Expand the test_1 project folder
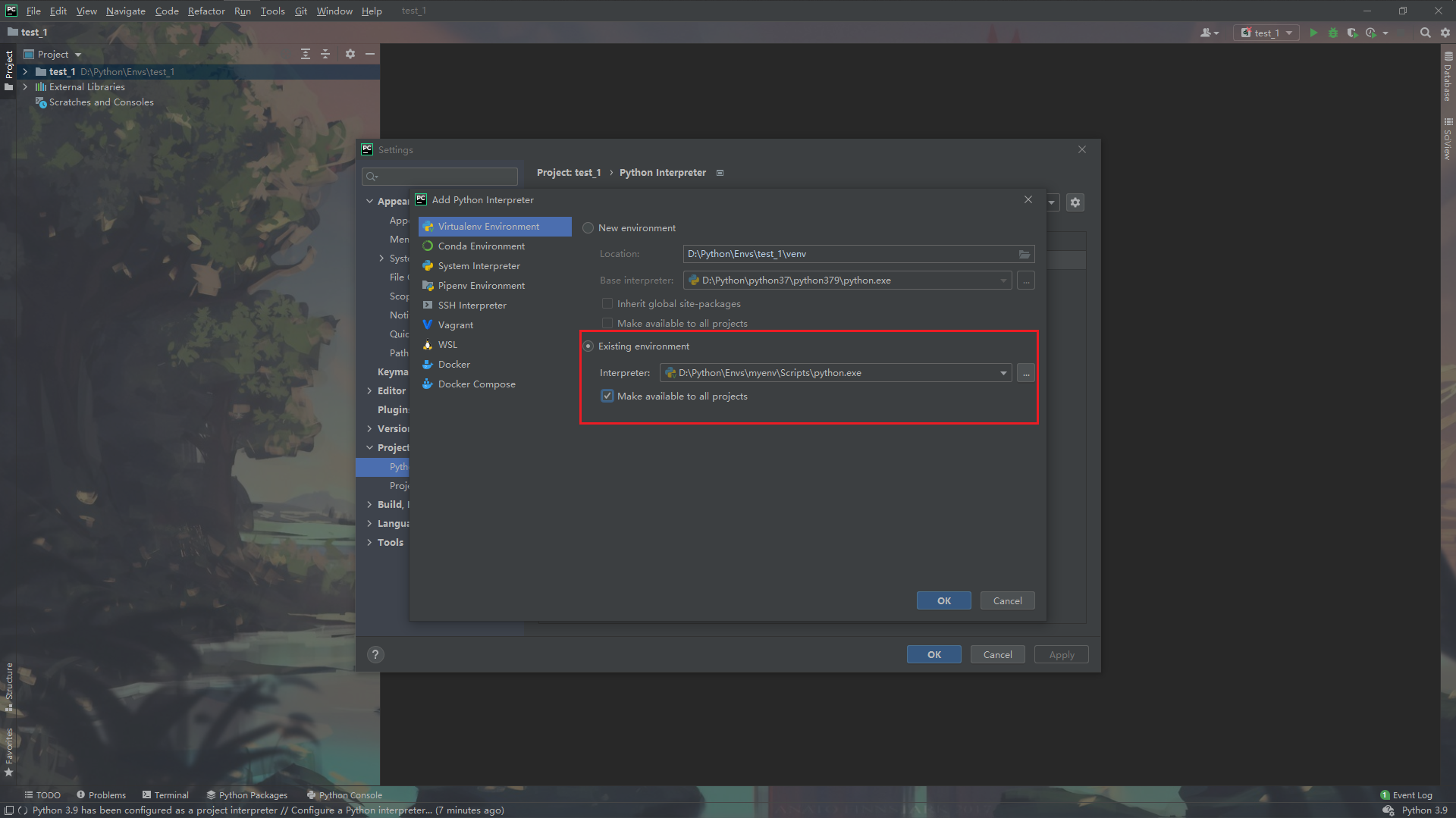The height and width of the screenshot is (818, 1456). point(25,72)
